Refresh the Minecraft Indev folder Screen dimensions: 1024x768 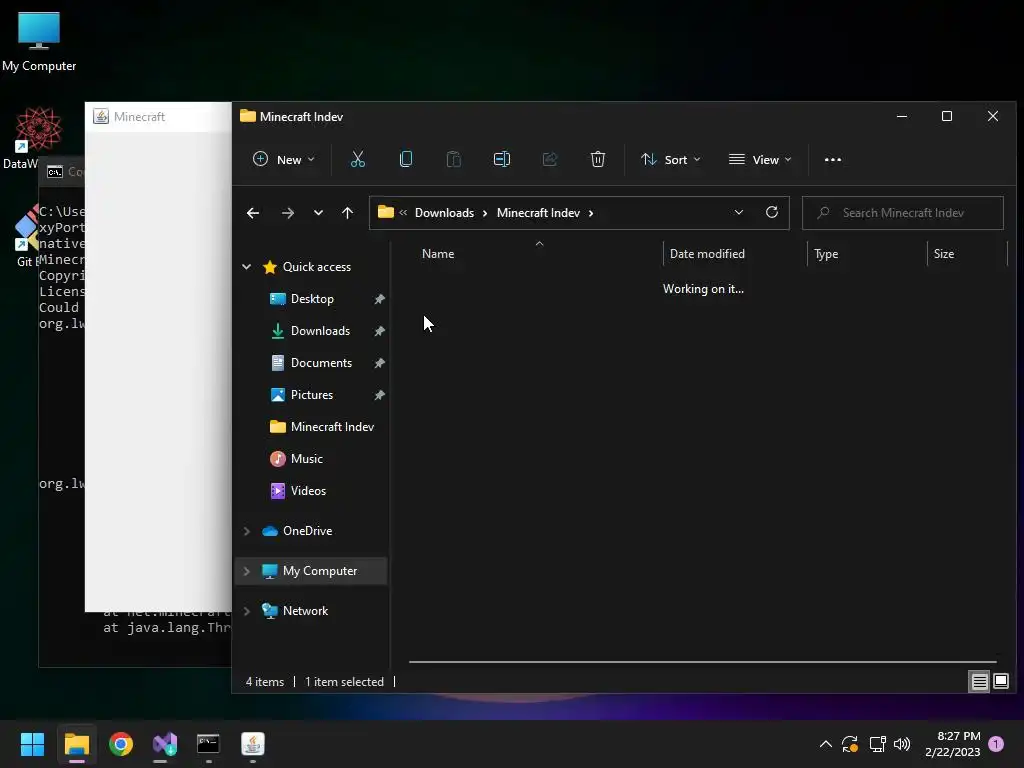tap(771, 212)
